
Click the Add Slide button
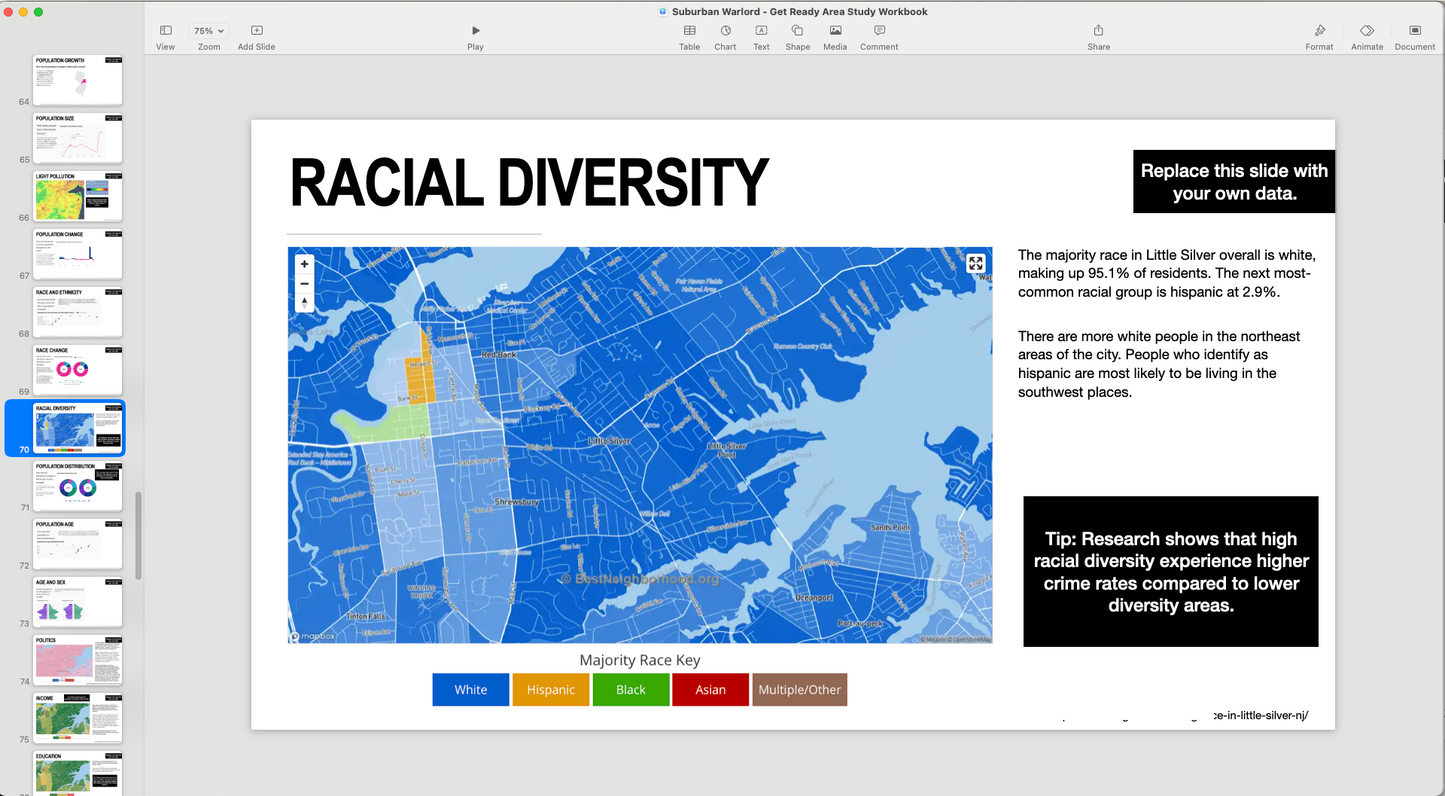[x=257, y=37]
